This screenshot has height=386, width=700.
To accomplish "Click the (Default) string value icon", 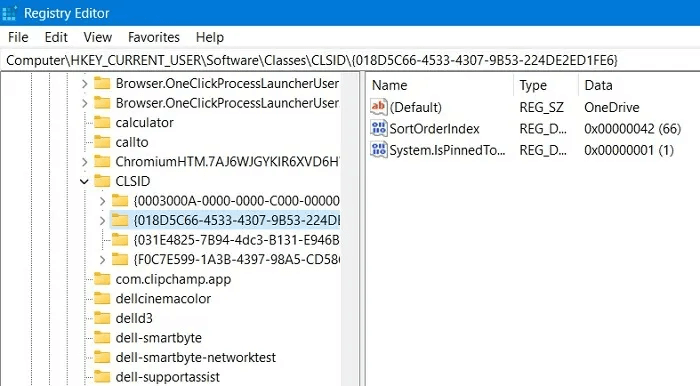I will click(379, 107).
